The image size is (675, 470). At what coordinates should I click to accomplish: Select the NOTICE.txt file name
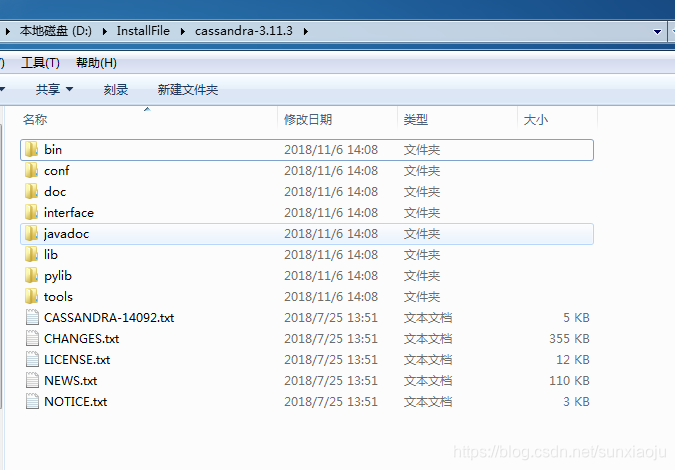click(x=76, y=402)
